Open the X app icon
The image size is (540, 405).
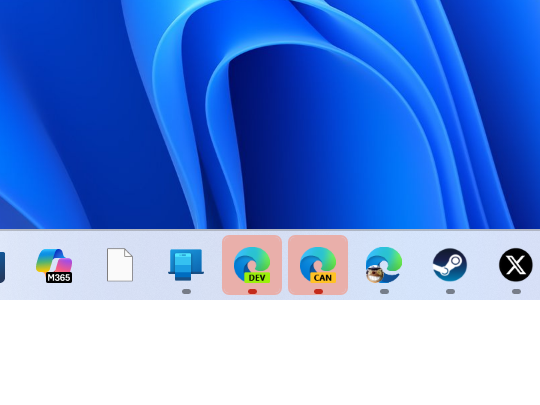tap(516, 264)
